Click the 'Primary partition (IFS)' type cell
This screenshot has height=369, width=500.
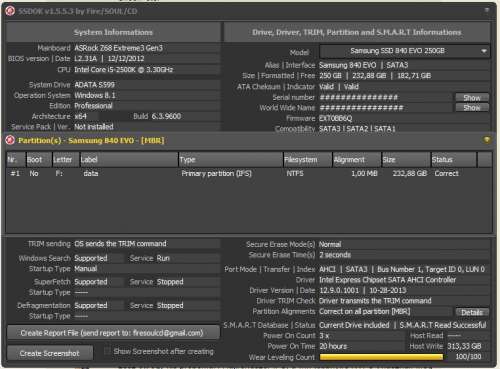click(x=216, y=173)
